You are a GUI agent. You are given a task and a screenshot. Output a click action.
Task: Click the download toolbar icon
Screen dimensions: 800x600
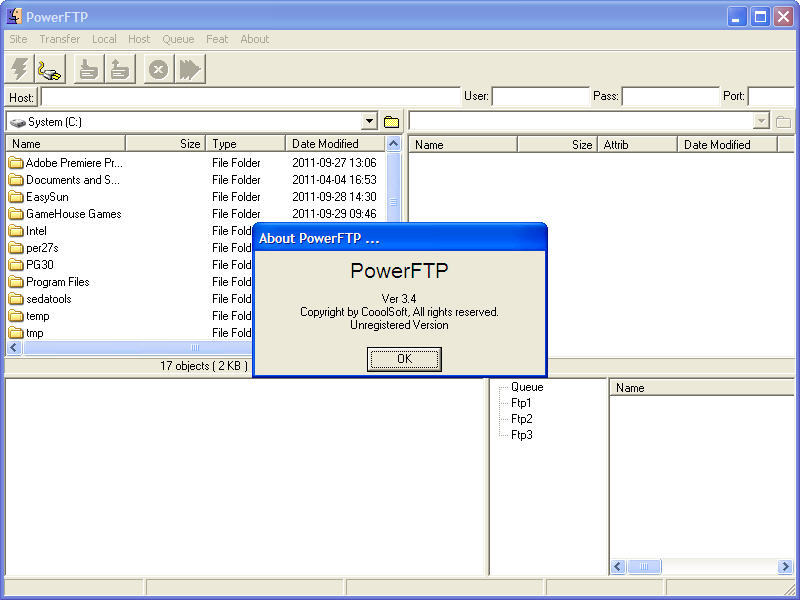click(89, 69)
